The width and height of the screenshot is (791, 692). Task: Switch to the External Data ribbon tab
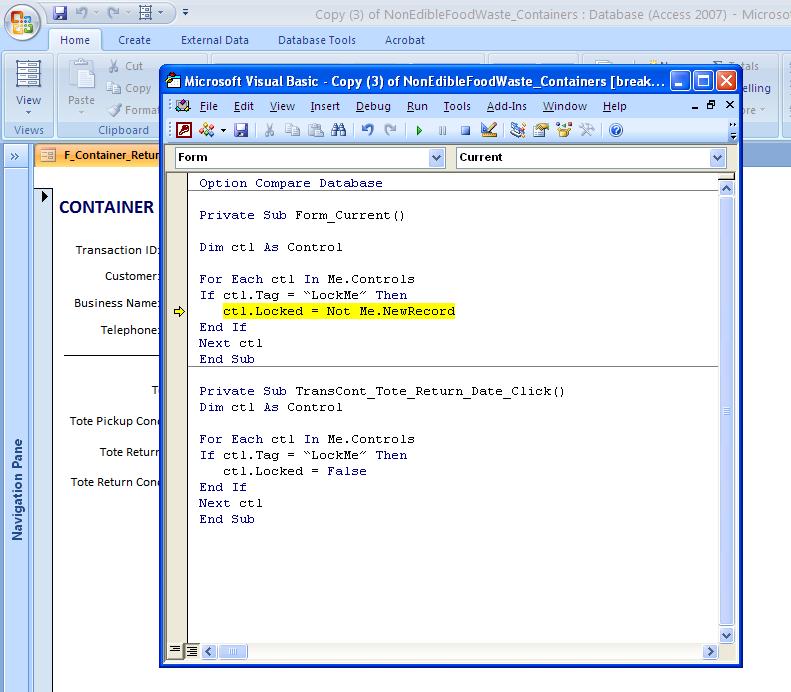[x=215, y=40]
